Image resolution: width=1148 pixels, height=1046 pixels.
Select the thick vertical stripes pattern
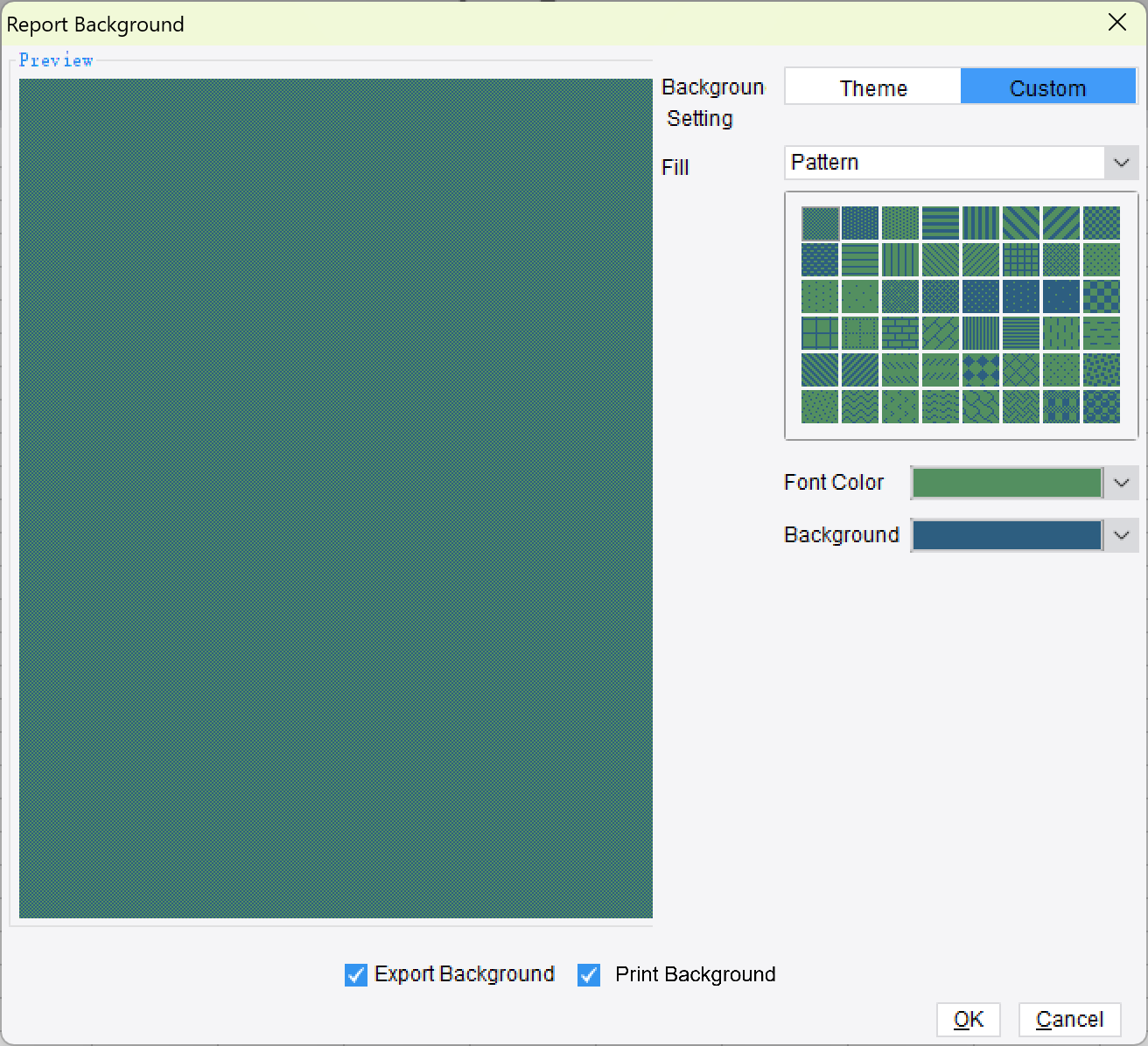tap(981, 223)
